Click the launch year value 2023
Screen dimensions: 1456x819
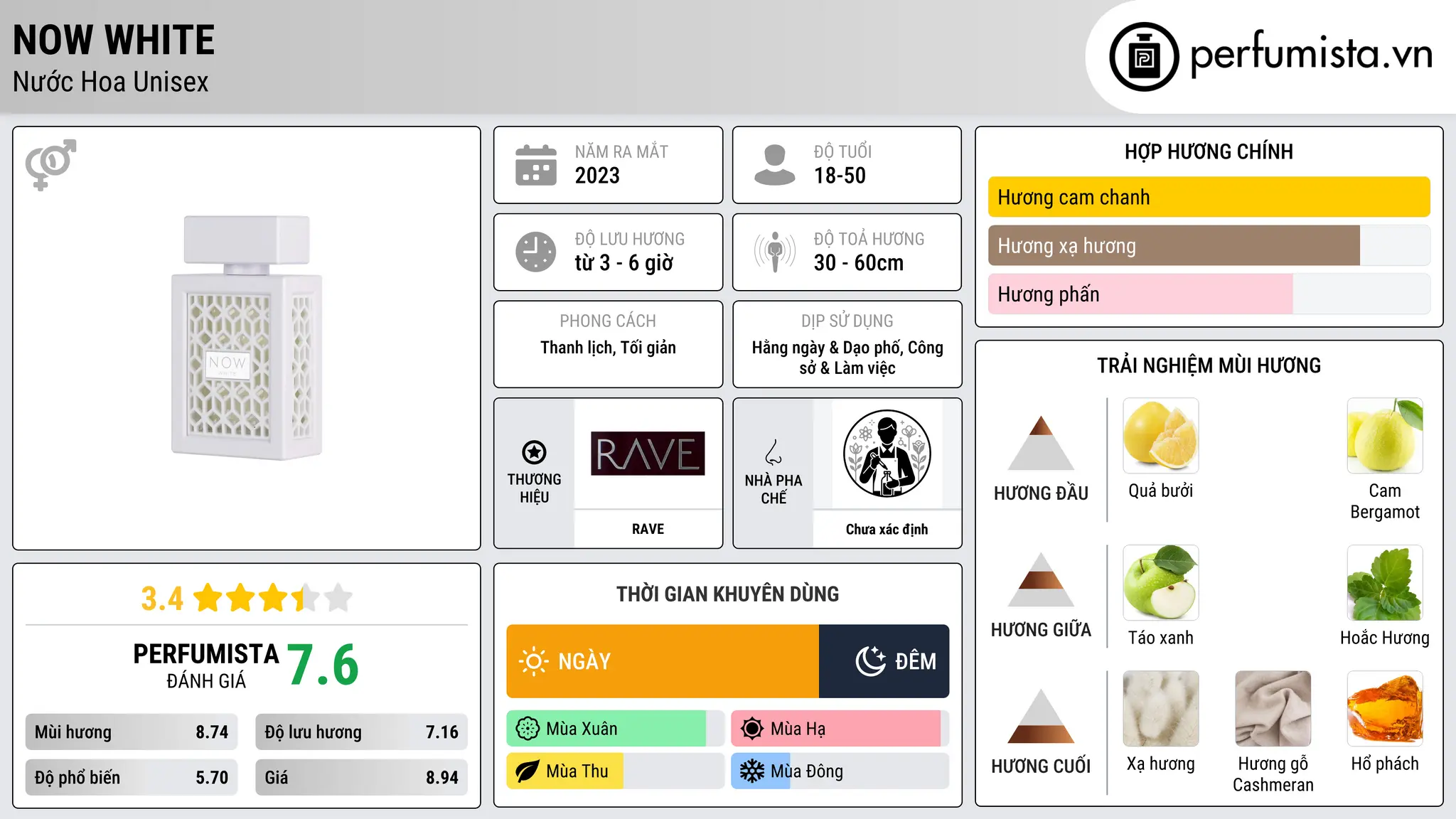click(597, 176)
